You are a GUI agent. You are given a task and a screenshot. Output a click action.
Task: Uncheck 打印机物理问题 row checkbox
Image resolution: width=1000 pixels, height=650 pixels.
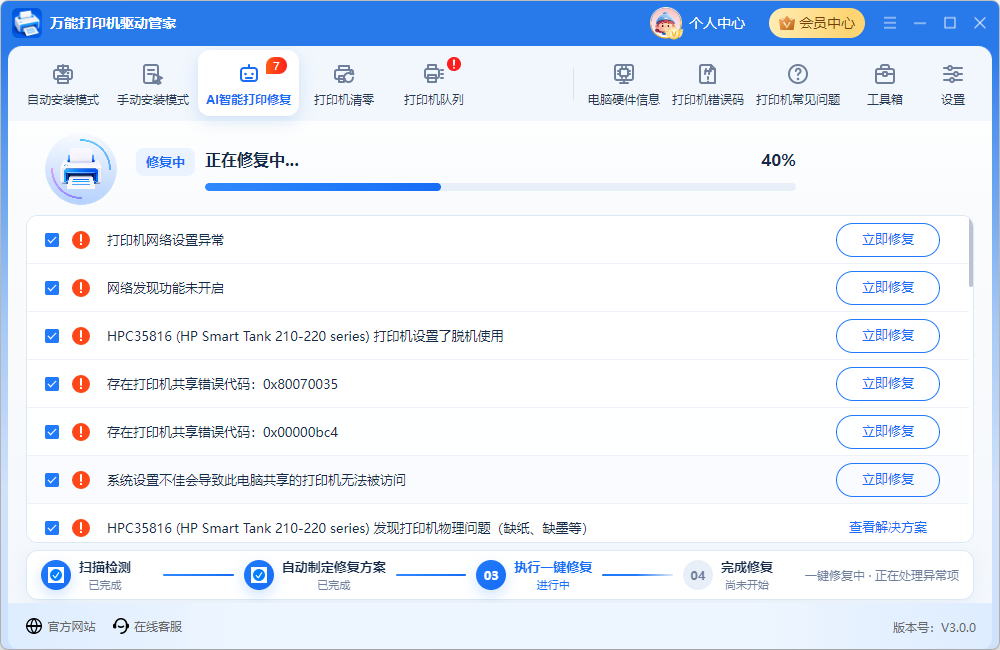tap(52, 528)
